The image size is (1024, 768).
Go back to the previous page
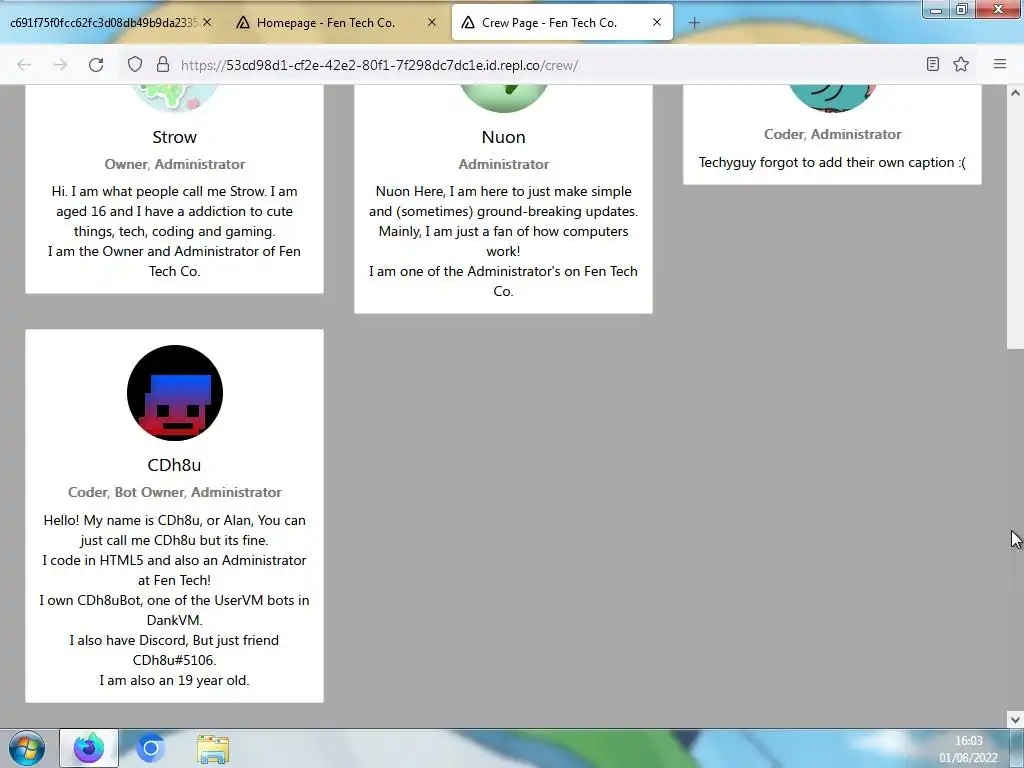[24, 65]
